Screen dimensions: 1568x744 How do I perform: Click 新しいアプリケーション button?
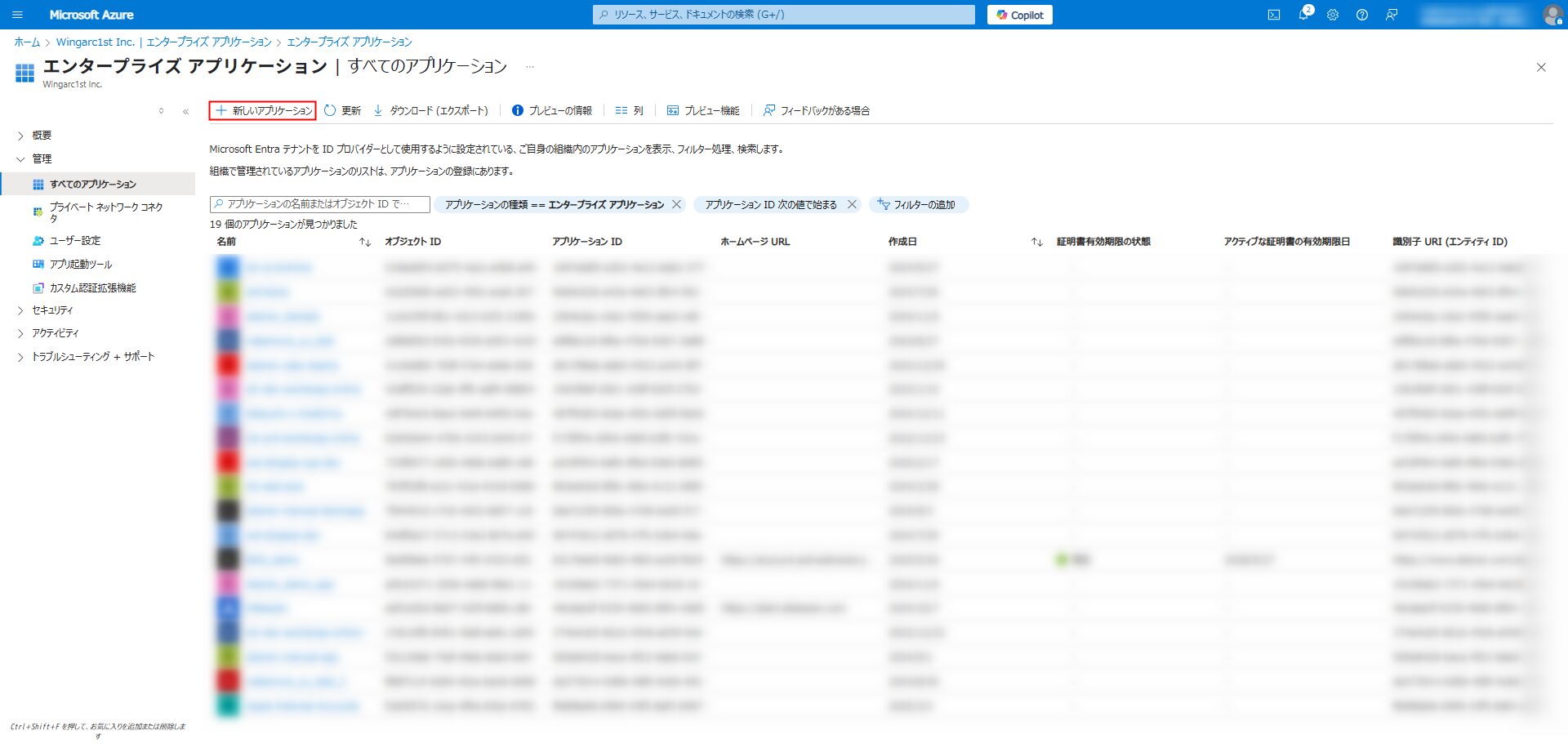coord(263,110)
